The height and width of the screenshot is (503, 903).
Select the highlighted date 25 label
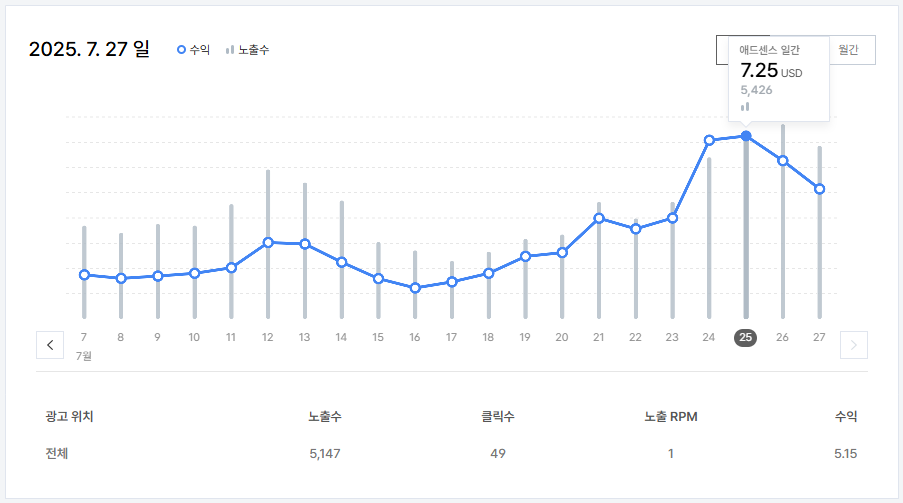click(745, 338)
